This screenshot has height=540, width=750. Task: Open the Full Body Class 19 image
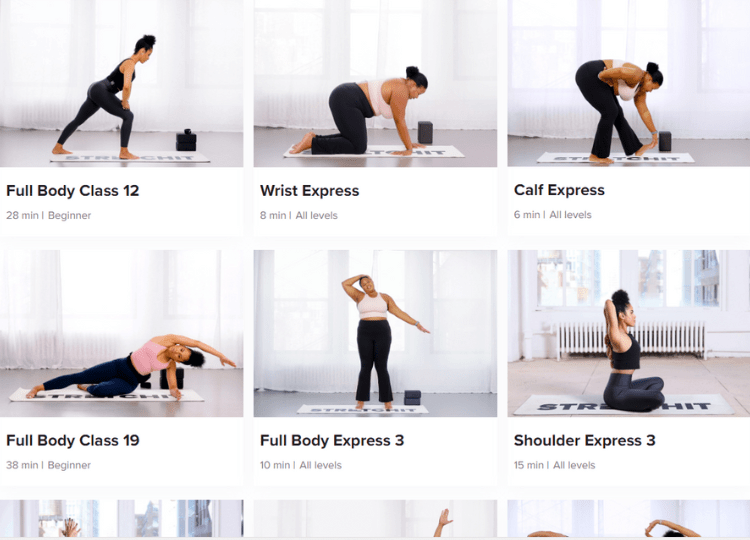point(121,333)
